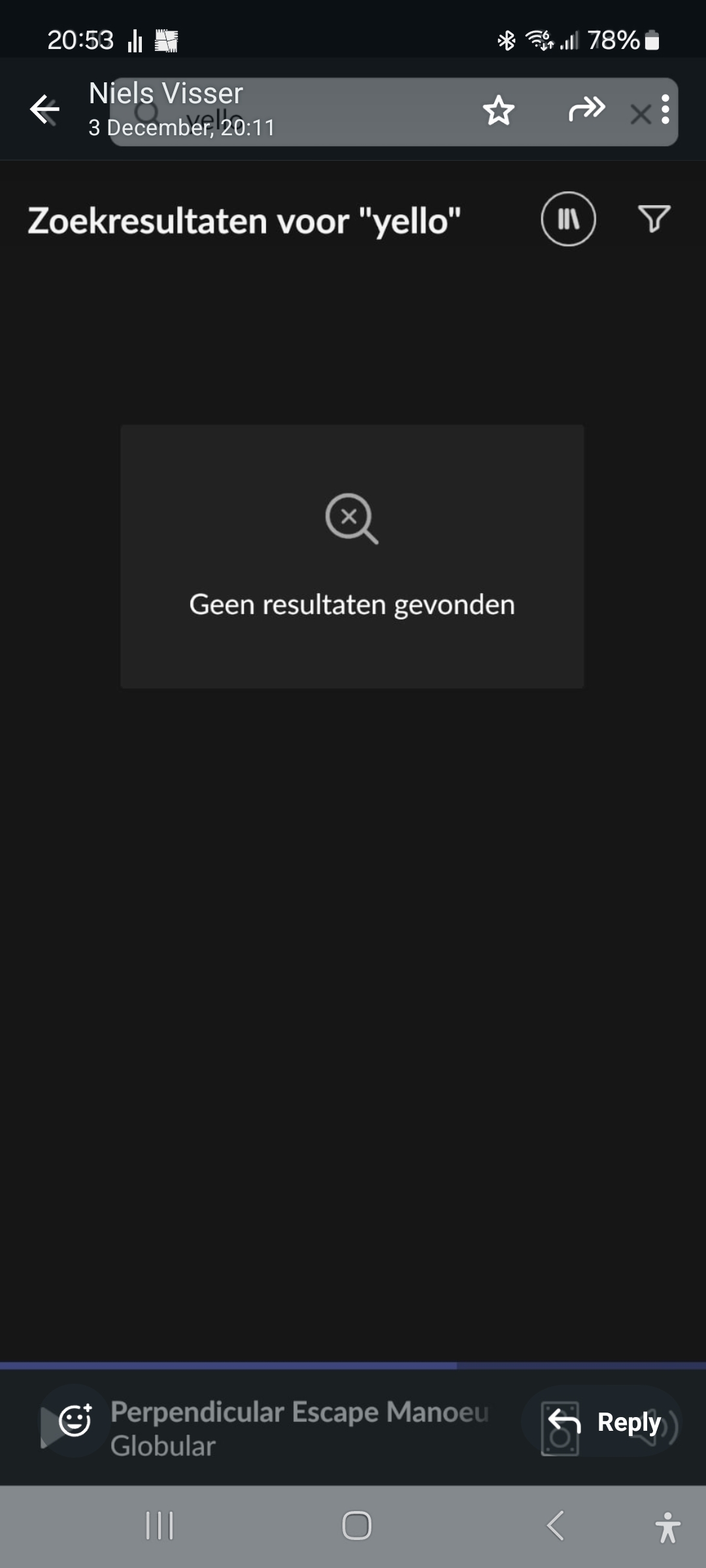
Task: Open the three-dot overflow menu
Action: [665, 109]
